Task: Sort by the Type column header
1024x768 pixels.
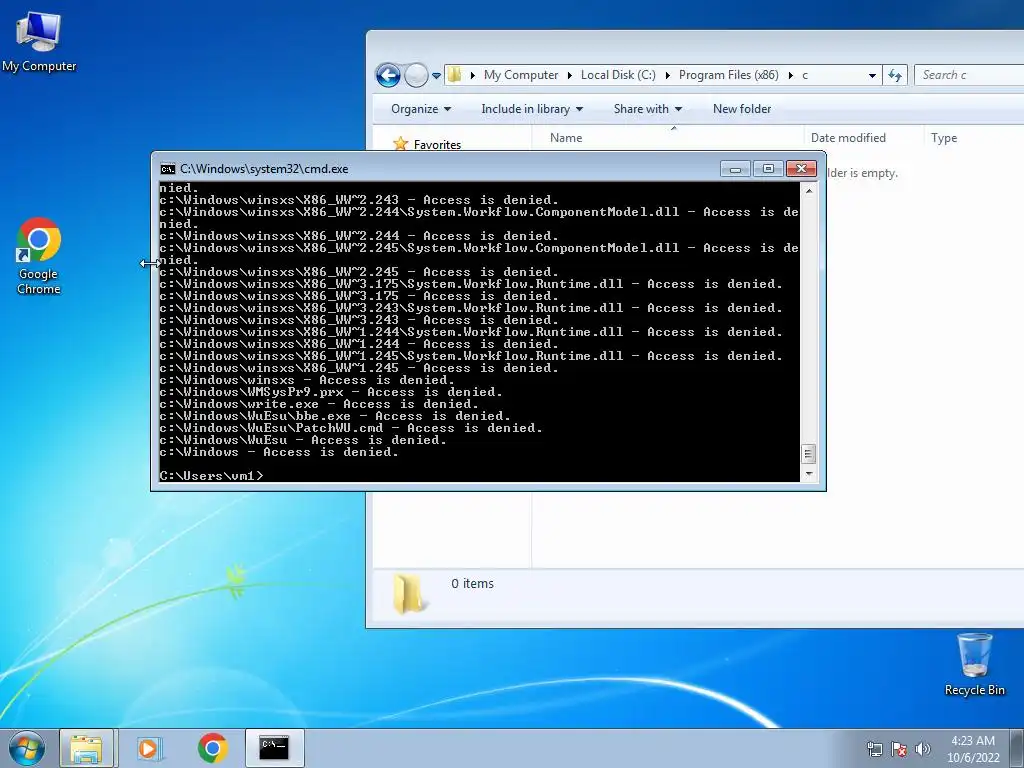Action: tap(974, 138)
